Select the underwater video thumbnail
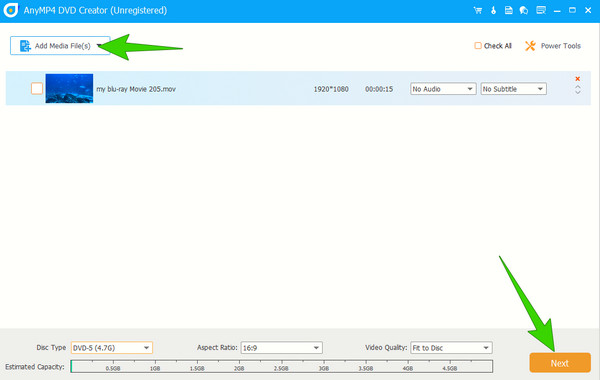The width and height of the screenshot is (600, 380). [x=69, y=88]
